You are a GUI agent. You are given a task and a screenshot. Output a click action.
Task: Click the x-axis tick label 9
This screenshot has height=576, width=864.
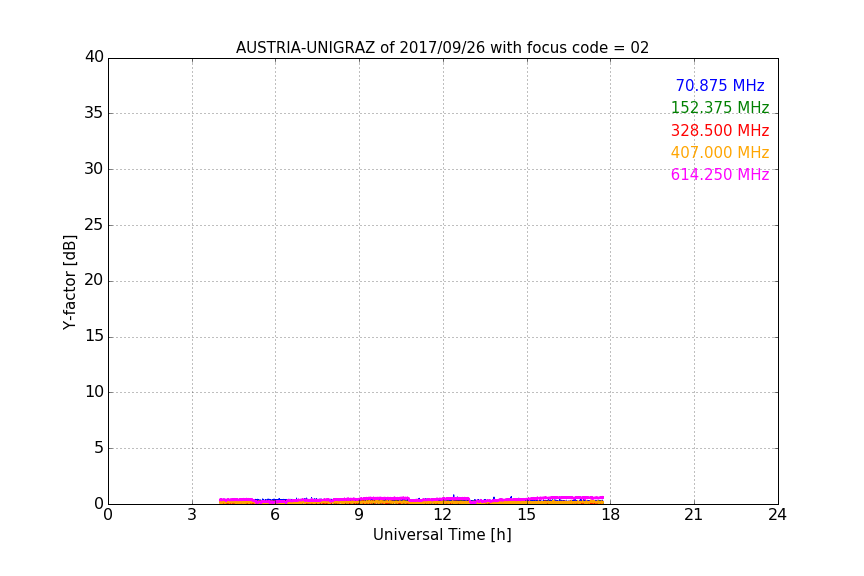[x=359, y=515]
